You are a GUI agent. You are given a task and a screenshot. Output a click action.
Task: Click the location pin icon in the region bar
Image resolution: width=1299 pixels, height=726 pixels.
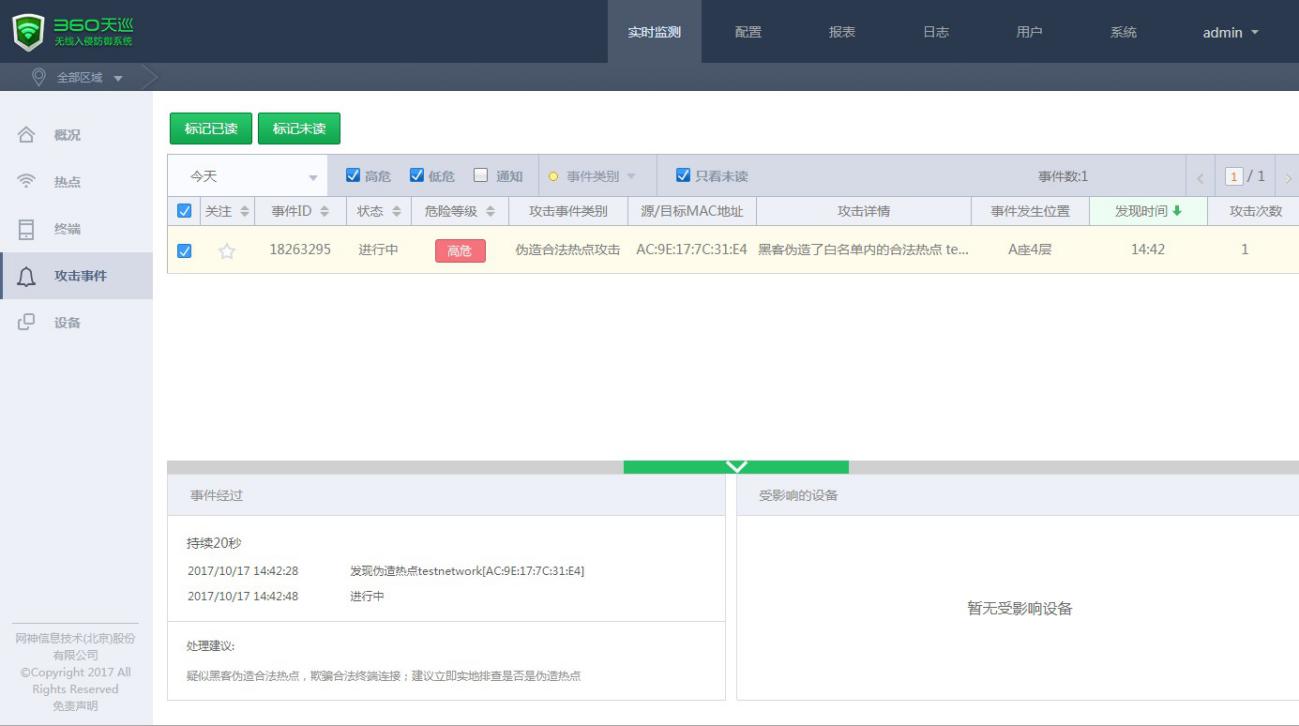coord(39,77)
